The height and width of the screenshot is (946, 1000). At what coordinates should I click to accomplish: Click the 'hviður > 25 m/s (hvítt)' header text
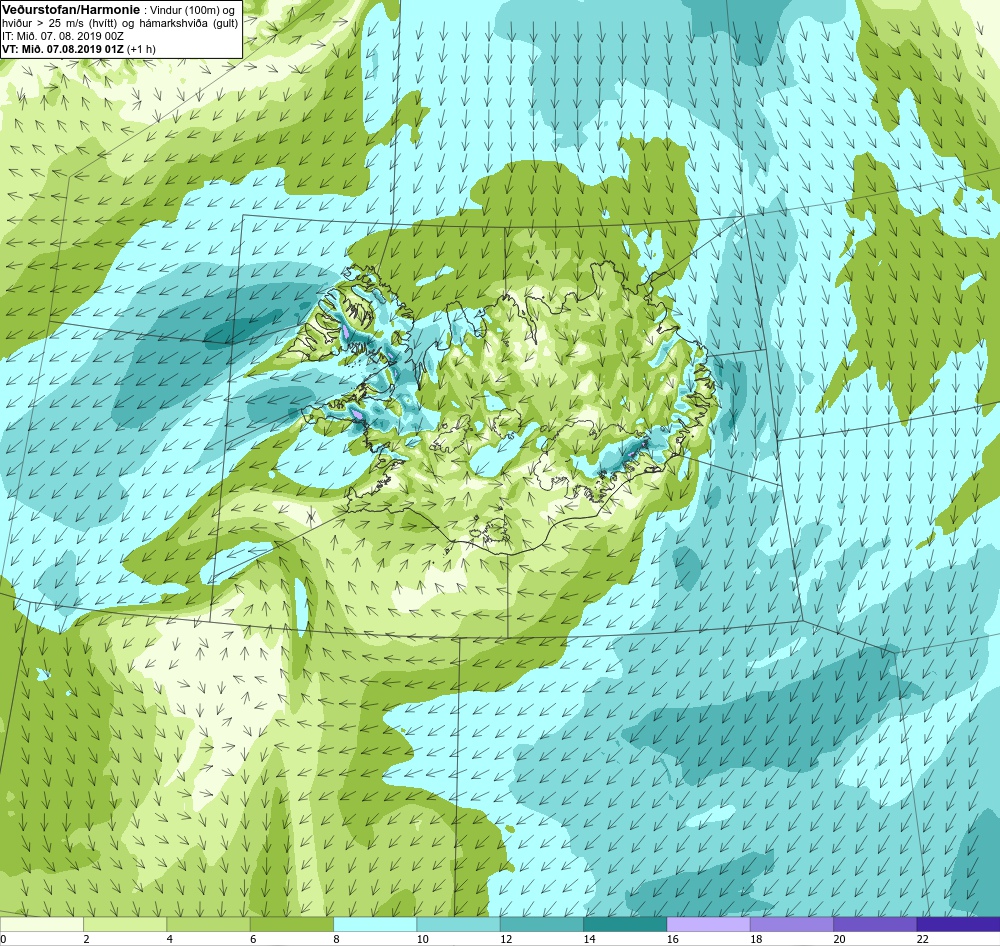click(x=59, y=24)
